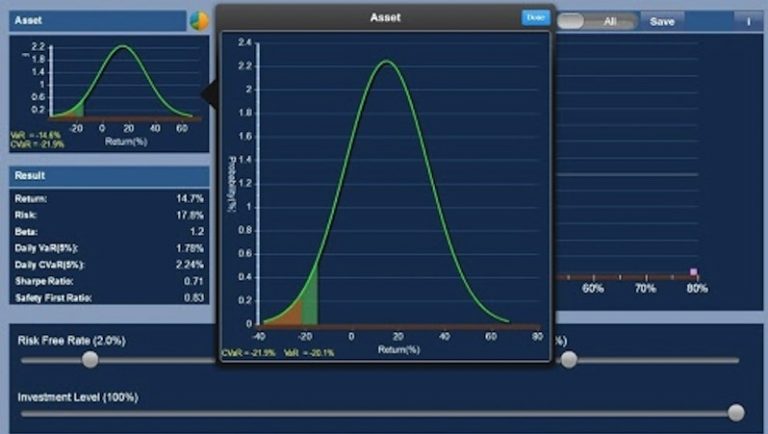Click the Save button
Screen dimensions: 768x434
click(662, 21)
